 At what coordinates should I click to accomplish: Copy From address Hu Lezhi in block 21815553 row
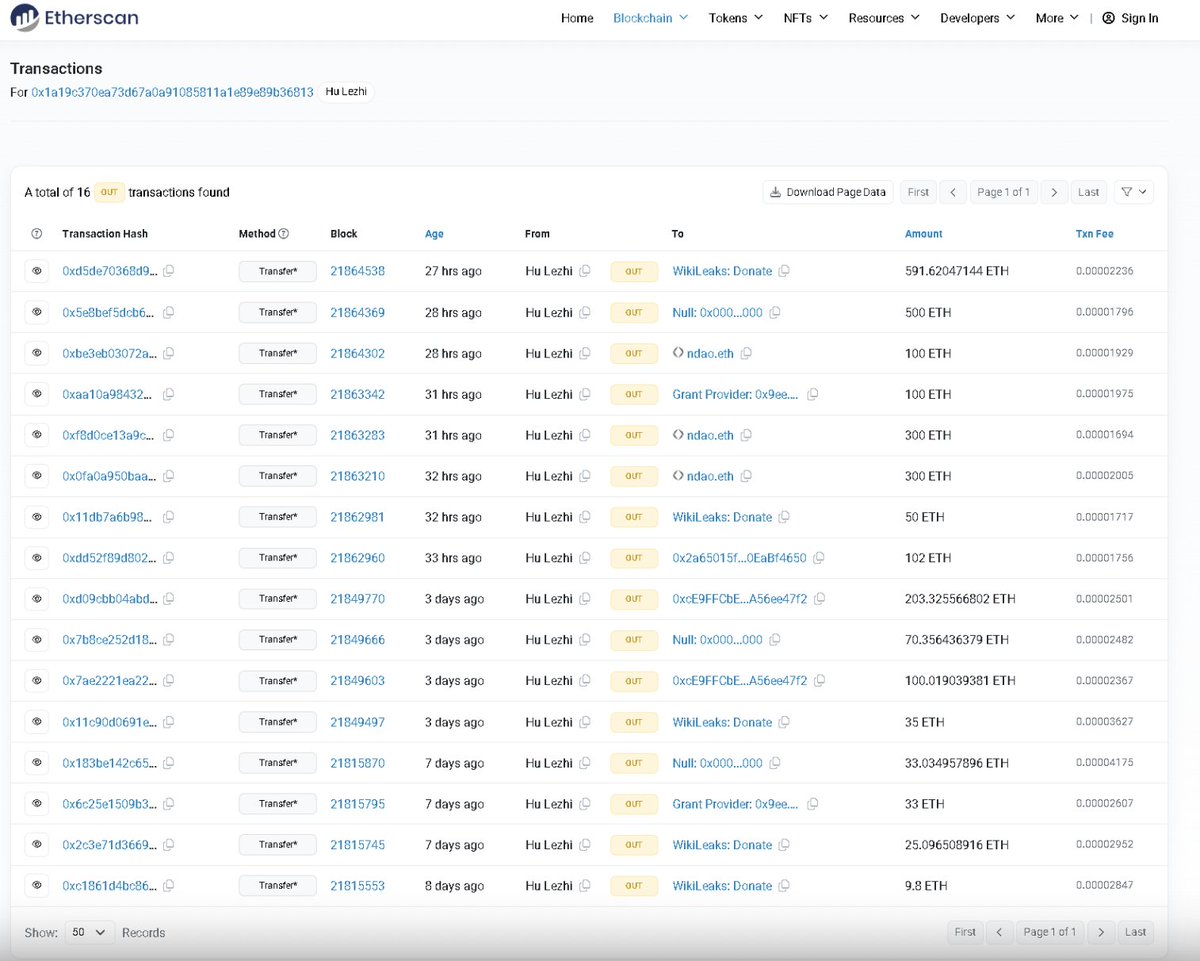585,886
